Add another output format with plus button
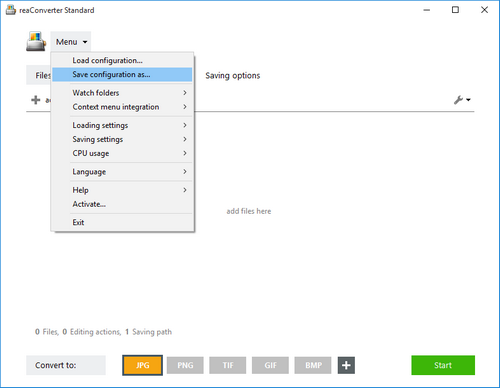 (346, 365)
